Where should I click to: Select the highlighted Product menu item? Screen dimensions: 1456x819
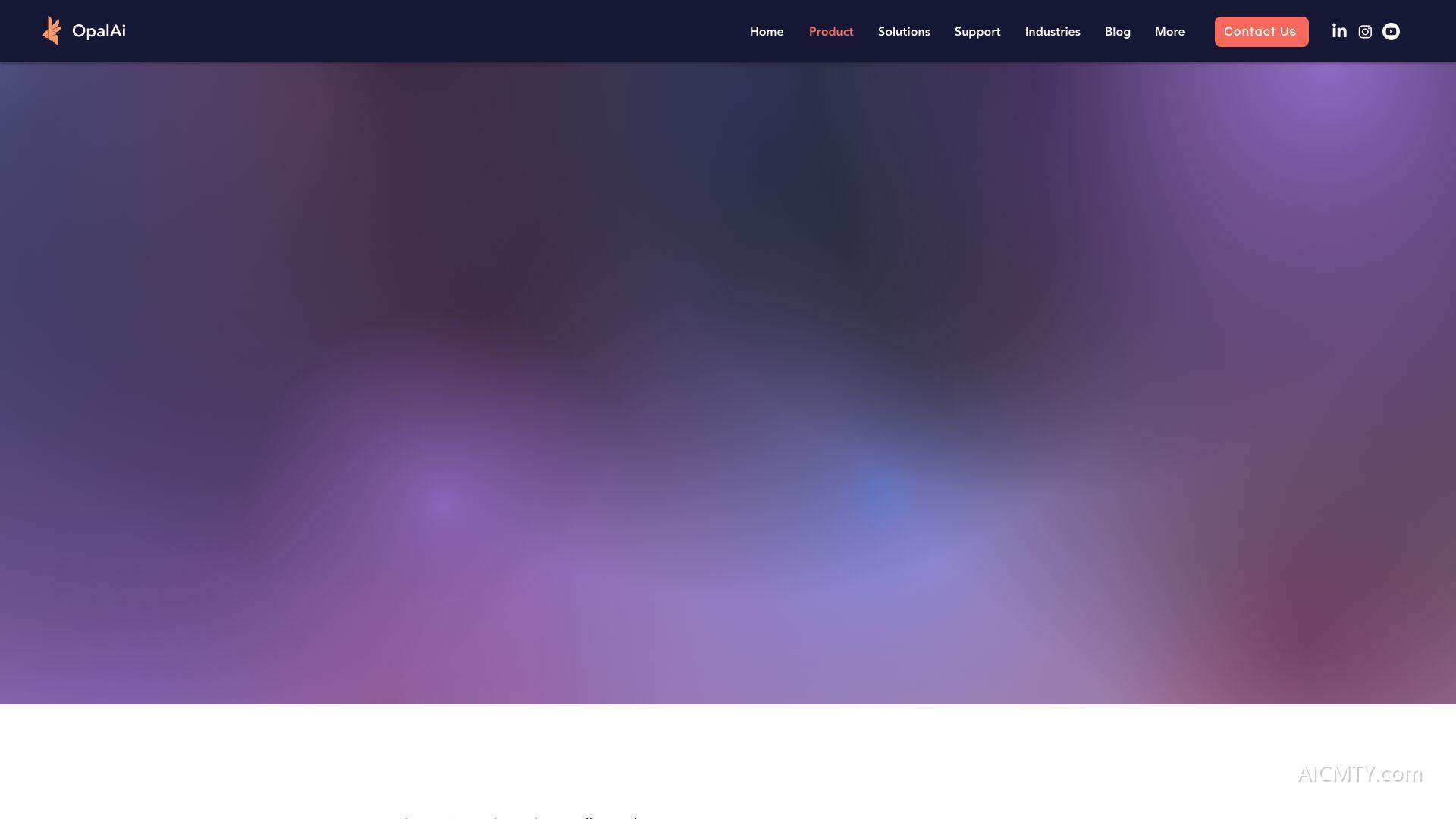(x=831, y=32)
